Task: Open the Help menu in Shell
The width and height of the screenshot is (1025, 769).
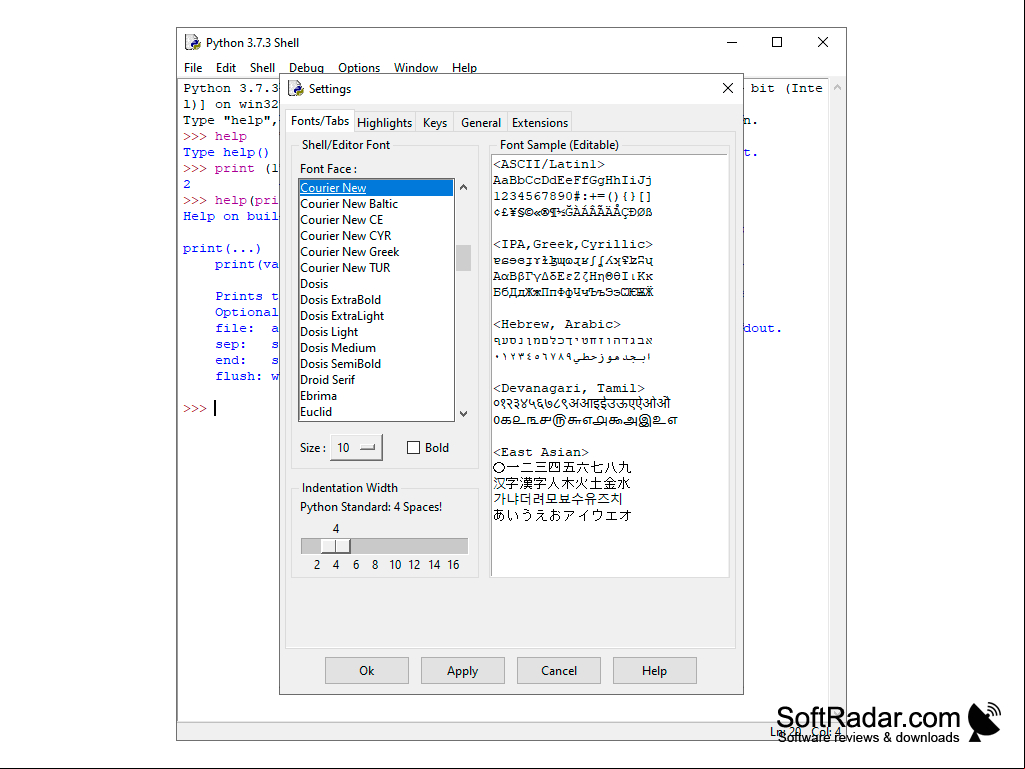Action: point(464,67)
